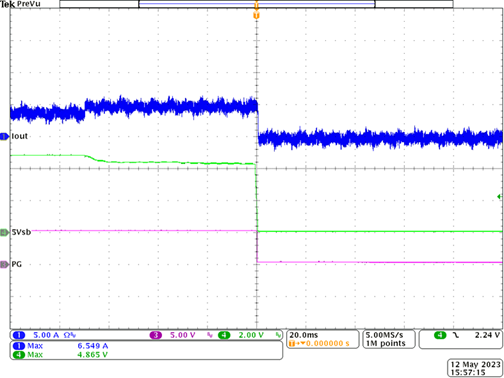Click the orange trigger delay 0.000000 s value
This screenshot has height=378, width=504.
[x=328, y=343]
